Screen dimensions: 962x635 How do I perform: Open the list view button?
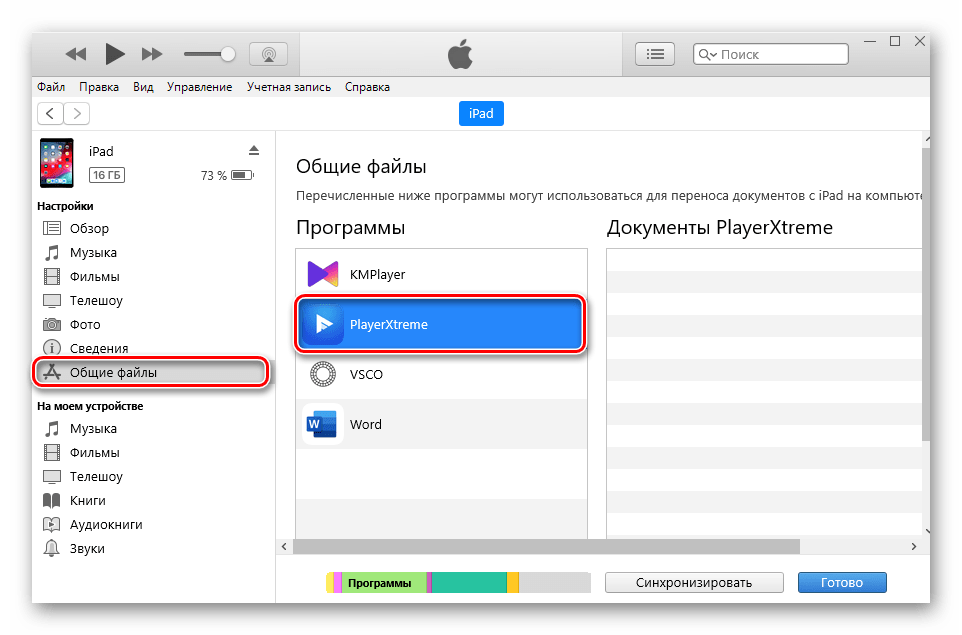click(655, 54)
